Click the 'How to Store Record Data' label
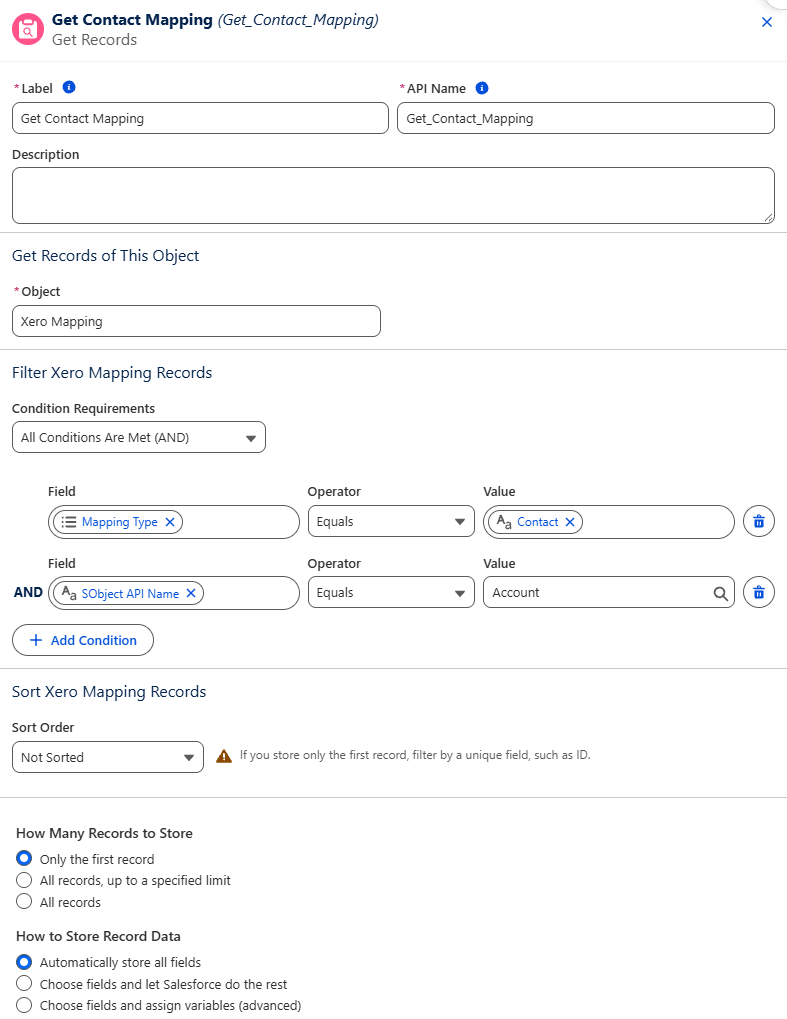Viewport: 787px width, 1019px height. (98, 936)
